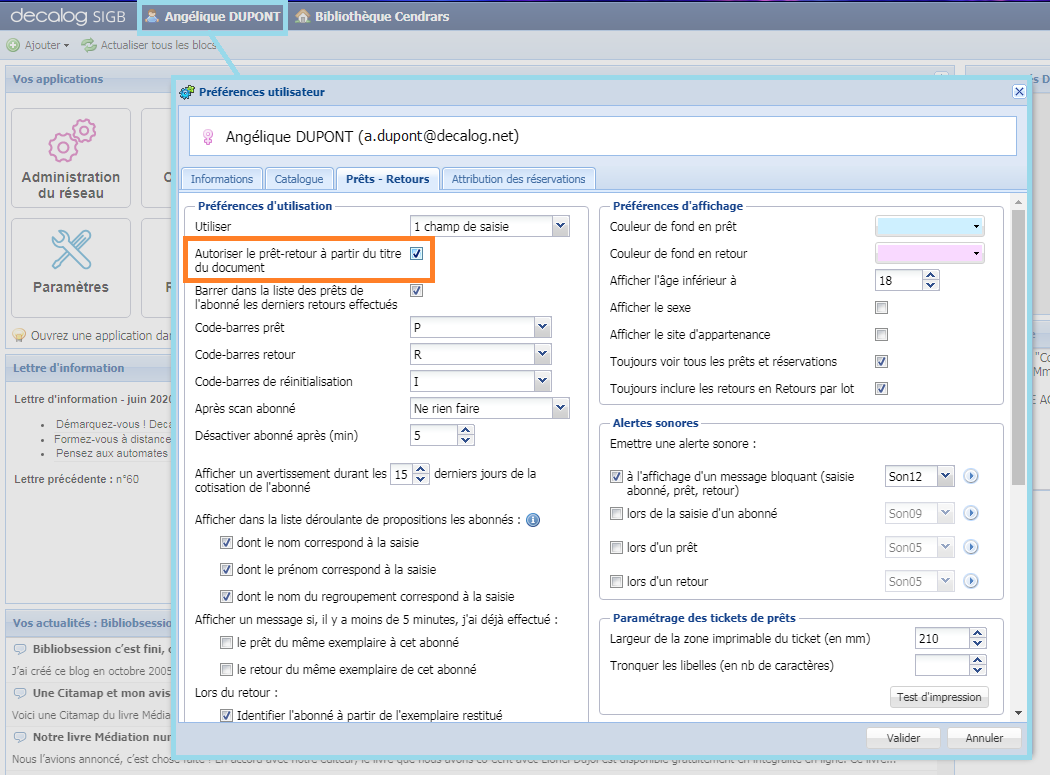Disable Autoriser le prêt-retour à partir du titre

point(417,254)
